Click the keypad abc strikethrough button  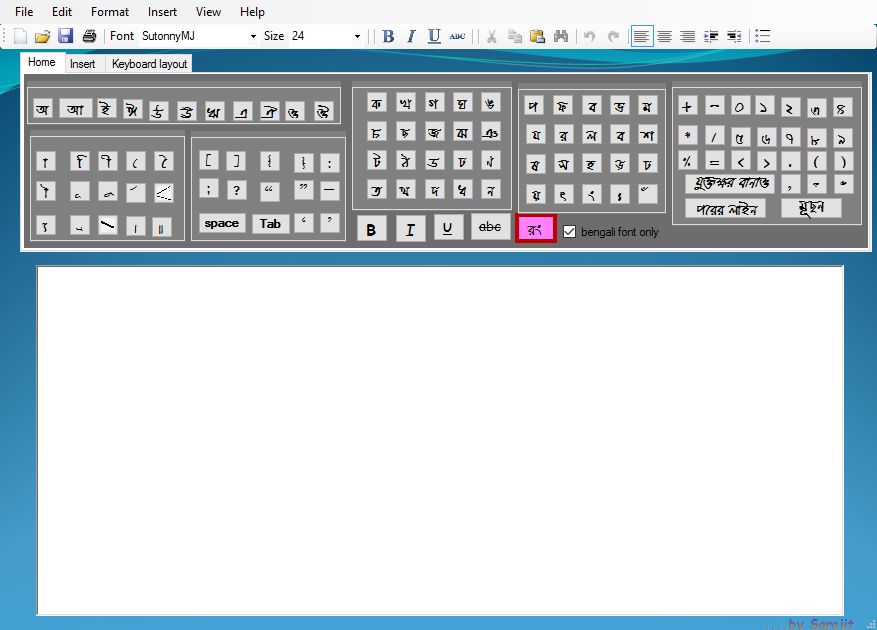[491, 227]
